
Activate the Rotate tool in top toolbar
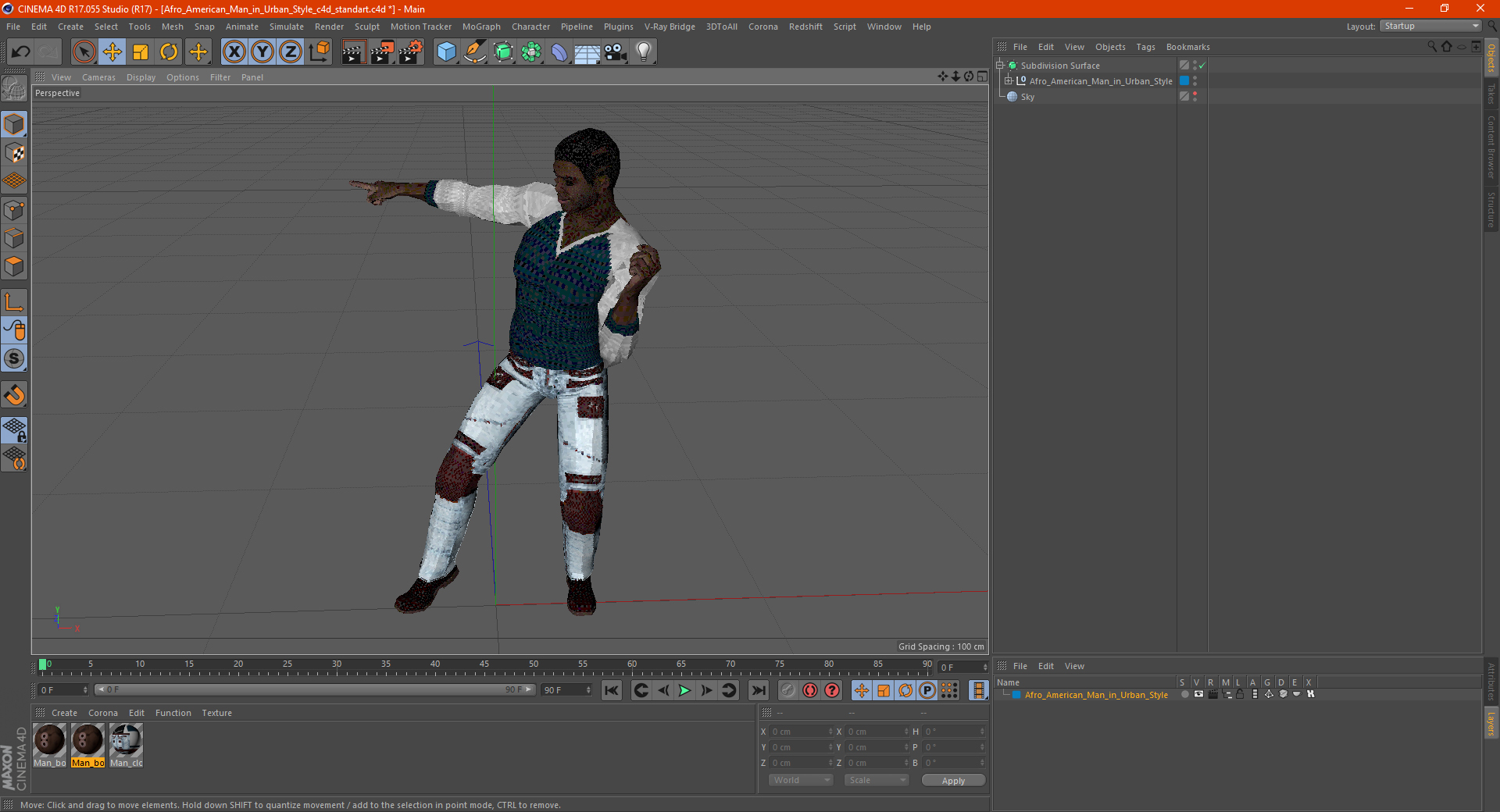(x=169, y=52)
